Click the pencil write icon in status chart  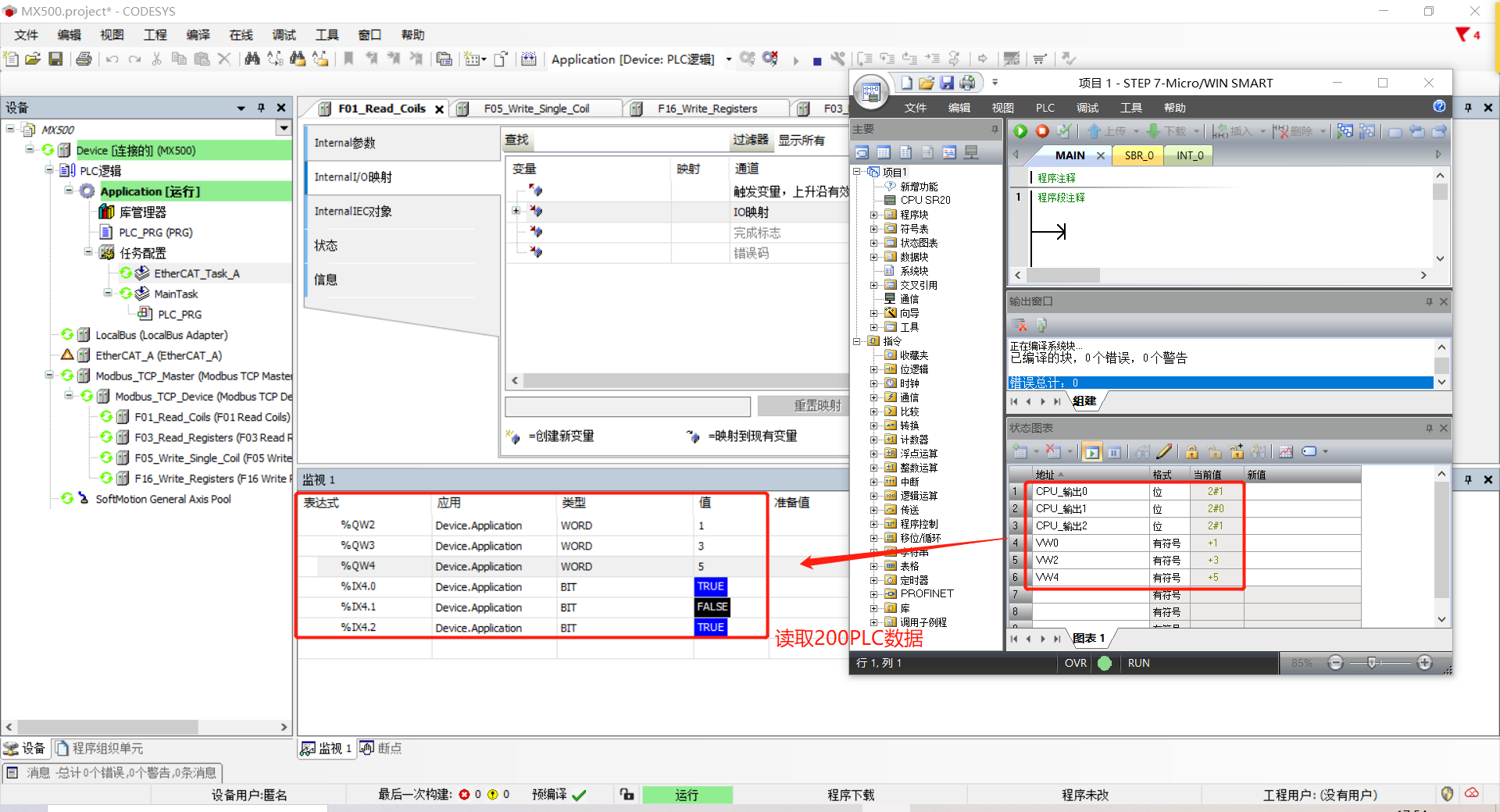coord(1164,451)
